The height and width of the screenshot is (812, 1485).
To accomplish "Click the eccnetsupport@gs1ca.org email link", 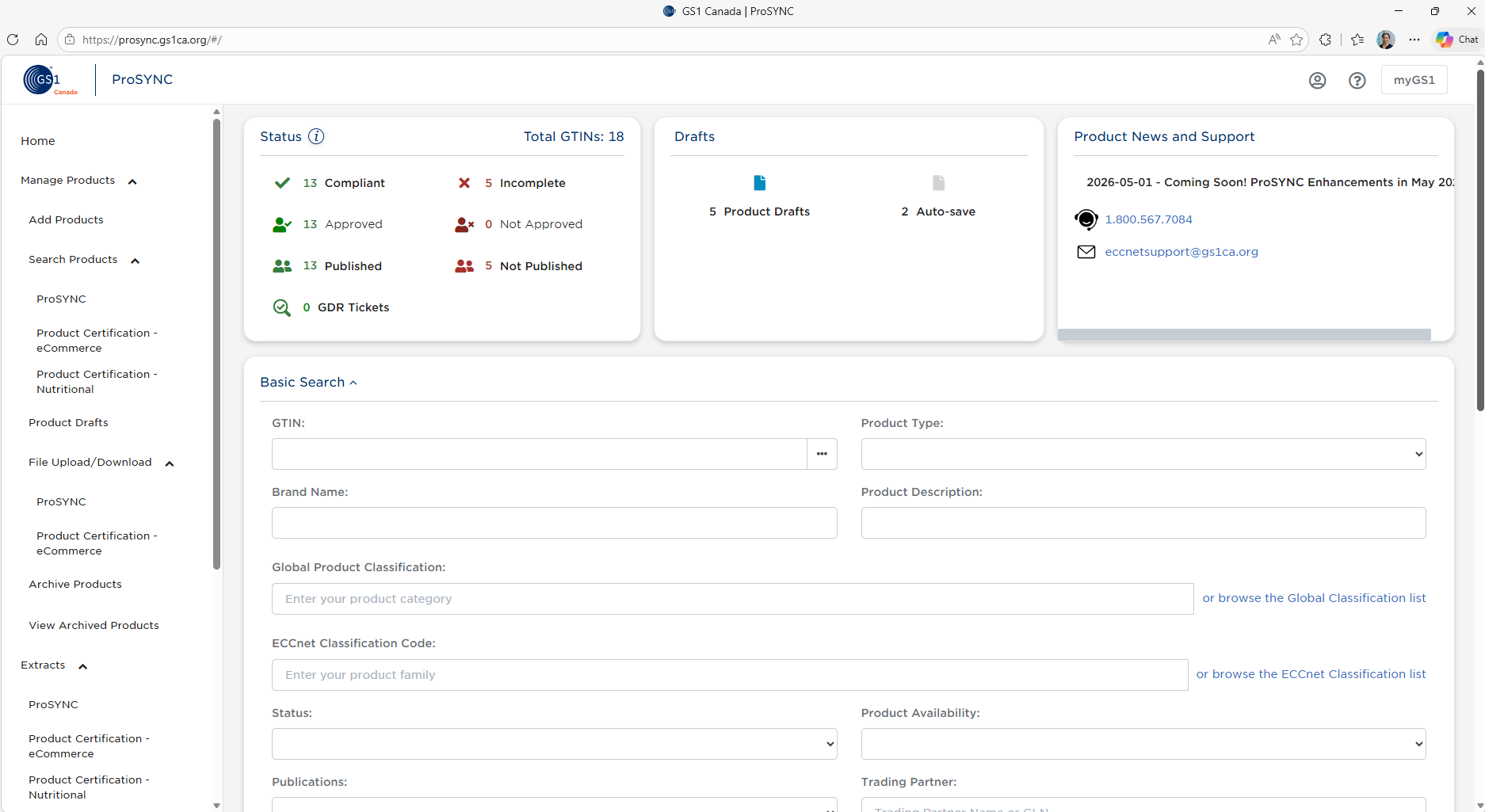I will pyautogui.click(x=1182, y=252).
